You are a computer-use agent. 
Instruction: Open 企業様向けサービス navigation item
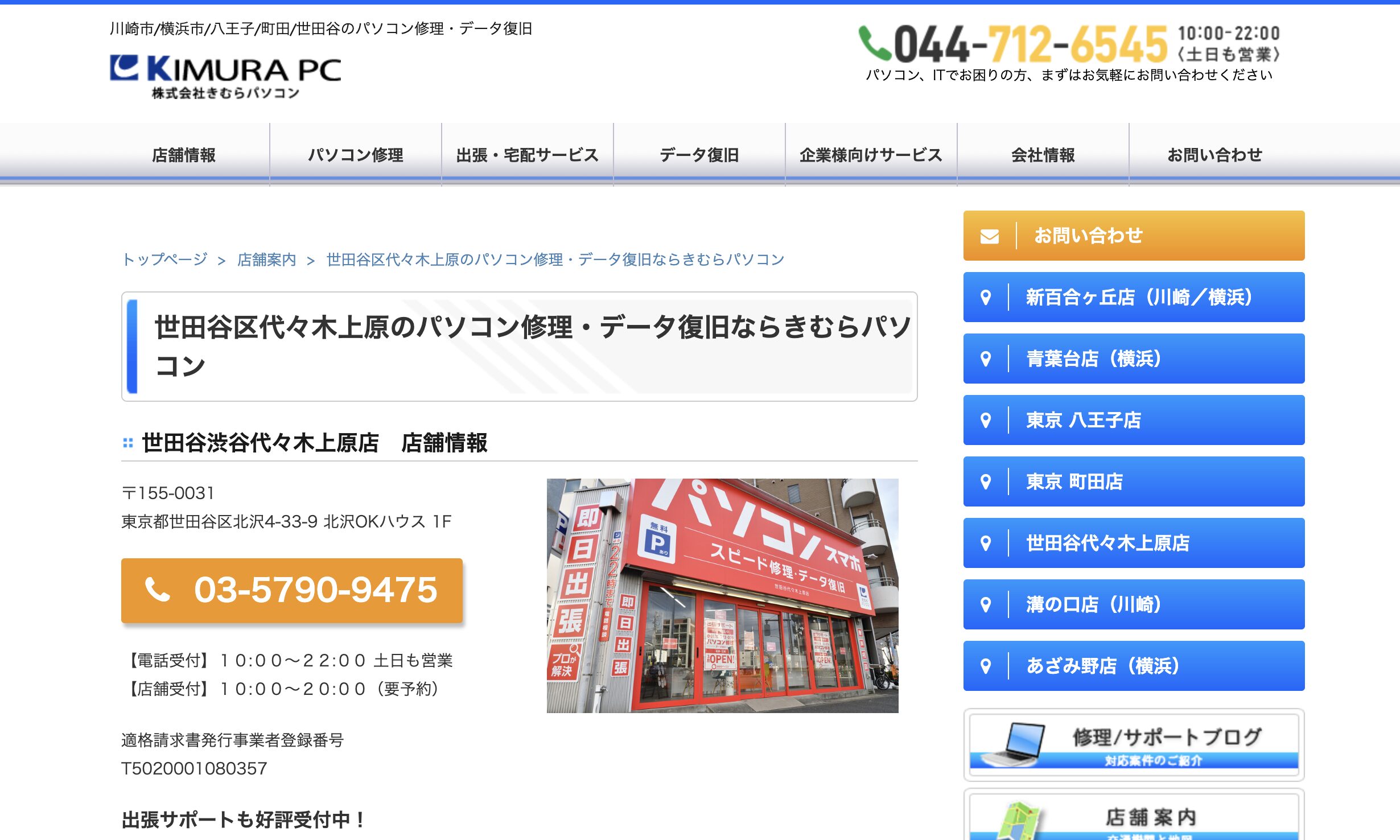871,154
